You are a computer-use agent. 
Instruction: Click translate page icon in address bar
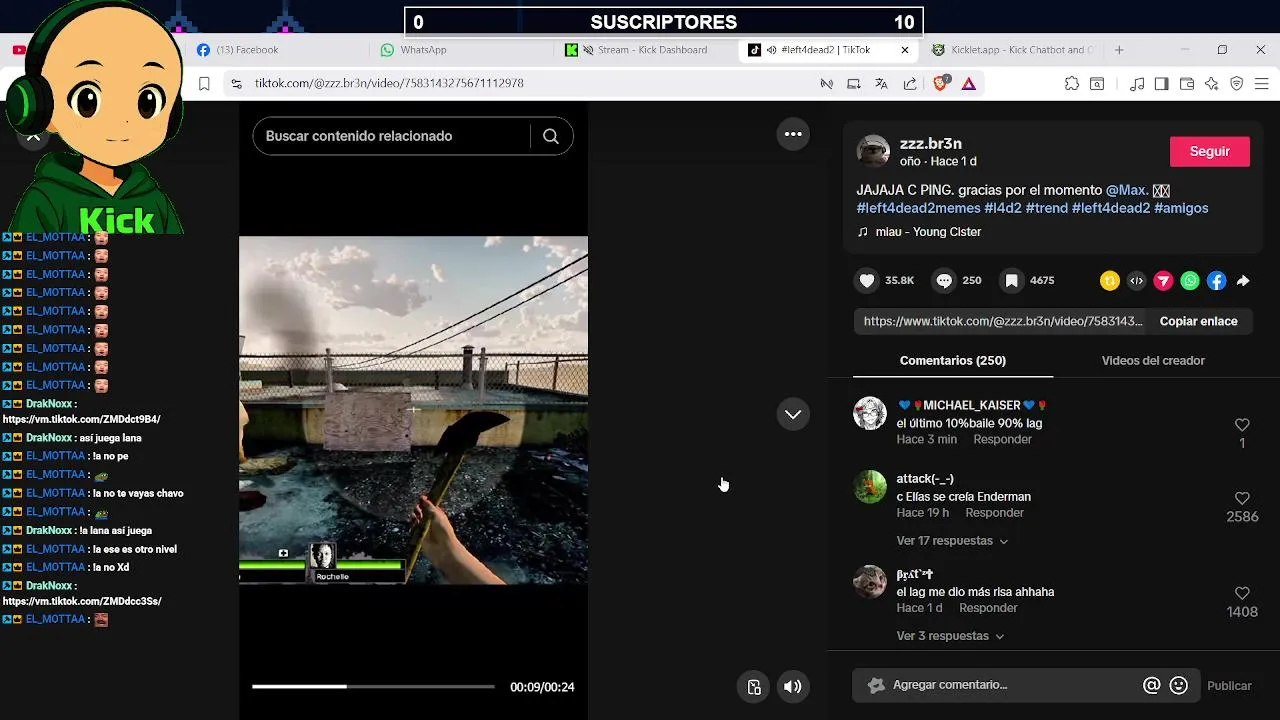pyautogui.click(x=881, y=84)
